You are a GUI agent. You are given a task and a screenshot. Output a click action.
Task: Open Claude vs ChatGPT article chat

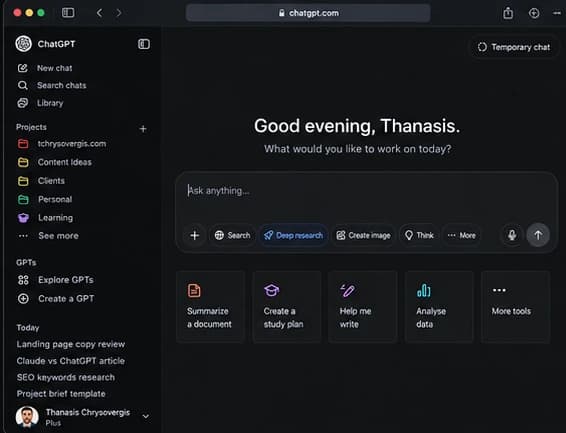coord(71,361)
